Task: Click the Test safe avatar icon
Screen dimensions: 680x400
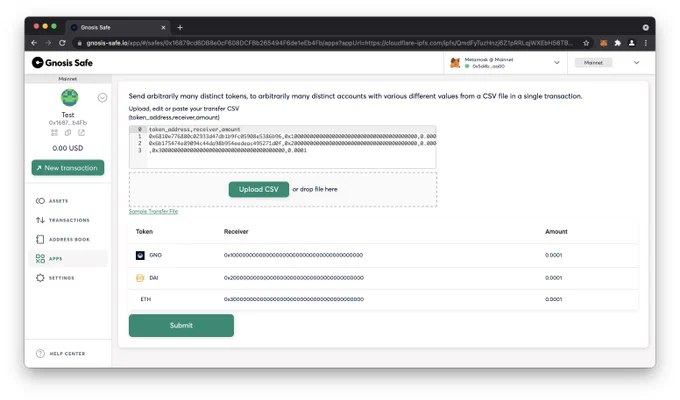Action: click(x=69, y=98)
